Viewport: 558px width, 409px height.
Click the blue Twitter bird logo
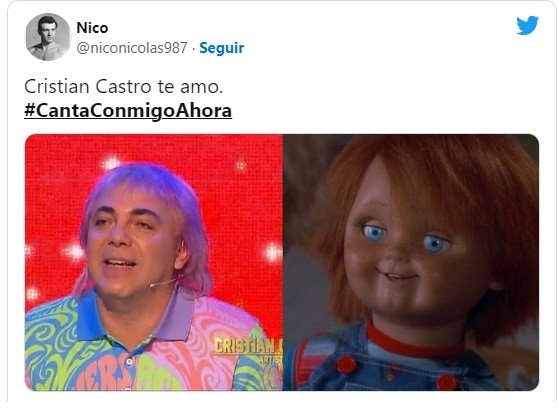pos(527,25)
